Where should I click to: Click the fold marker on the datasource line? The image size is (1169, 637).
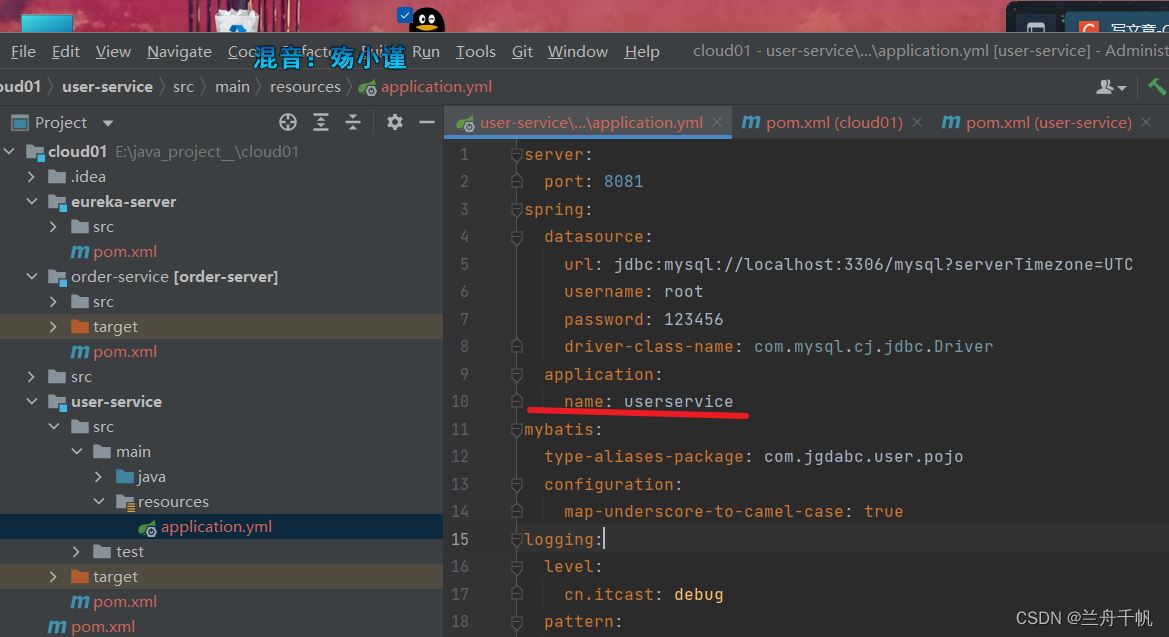516,237
